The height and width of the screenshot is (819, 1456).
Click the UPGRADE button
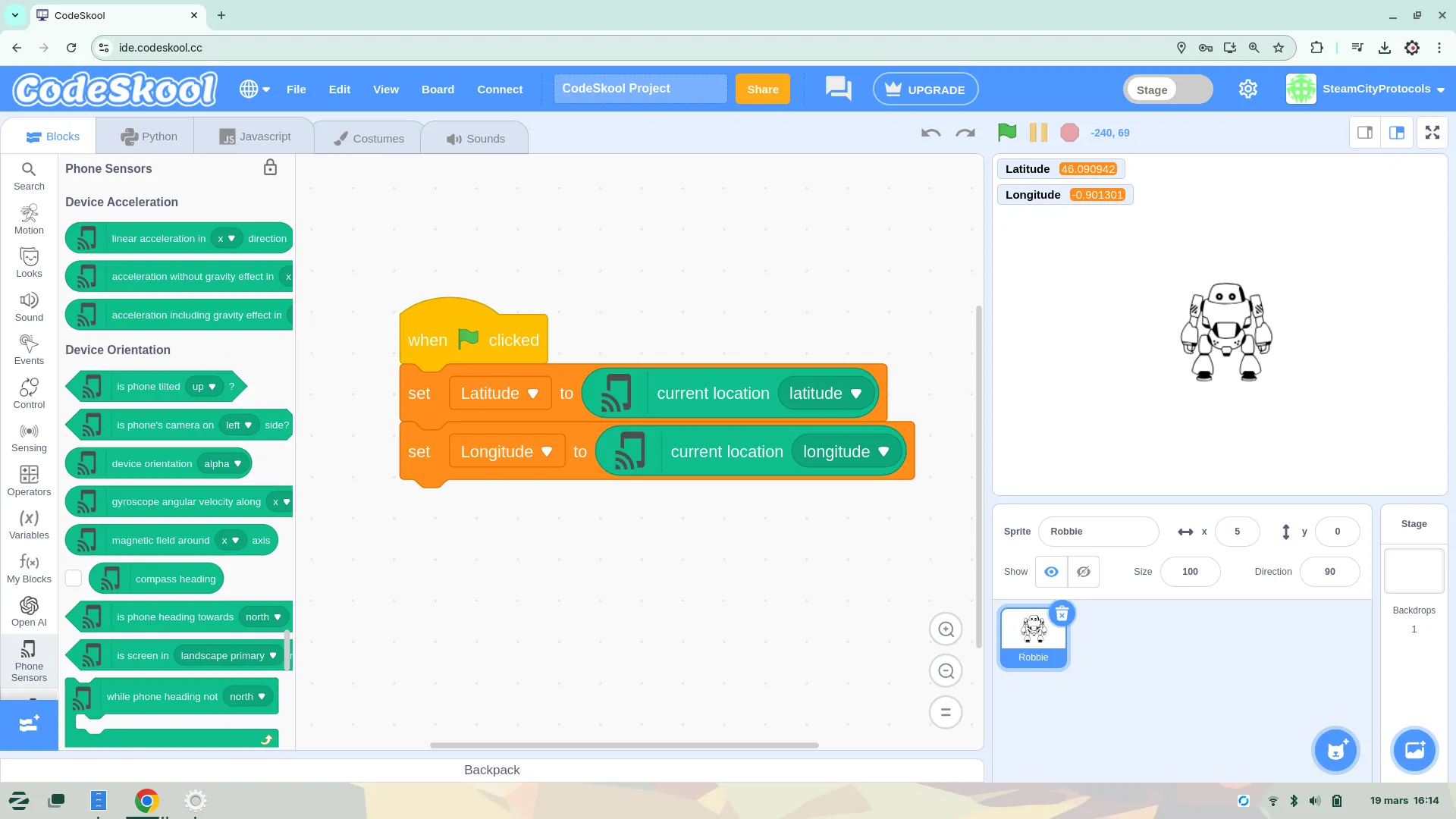click(x=925, y=89)
